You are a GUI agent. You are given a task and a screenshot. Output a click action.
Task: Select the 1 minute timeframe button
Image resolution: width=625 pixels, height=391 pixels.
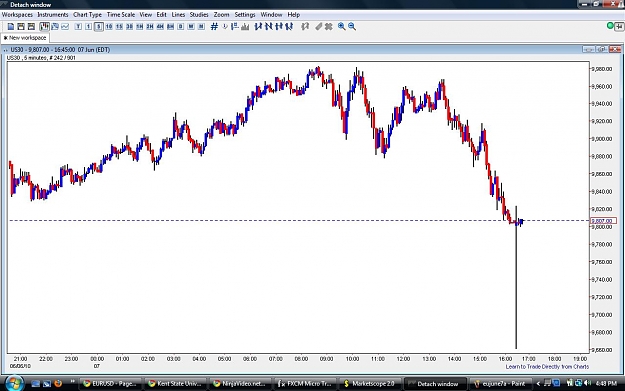[x=88, y=27]
